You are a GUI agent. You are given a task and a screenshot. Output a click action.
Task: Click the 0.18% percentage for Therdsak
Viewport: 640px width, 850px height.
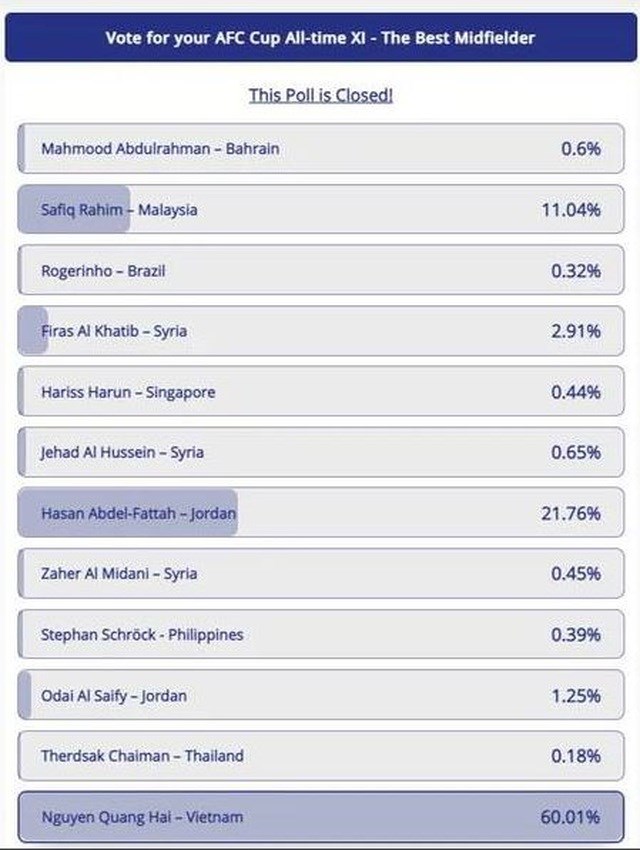576,756
